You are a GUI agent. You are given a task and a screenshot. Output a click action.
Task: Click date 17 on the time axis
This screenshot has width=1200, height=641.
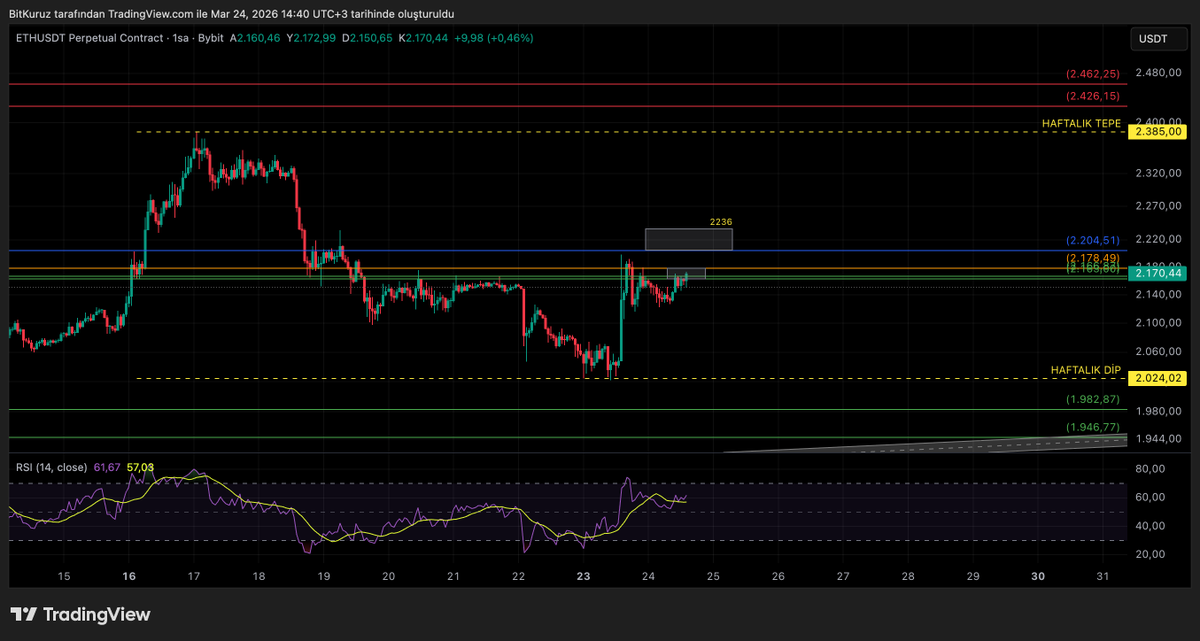194,577
